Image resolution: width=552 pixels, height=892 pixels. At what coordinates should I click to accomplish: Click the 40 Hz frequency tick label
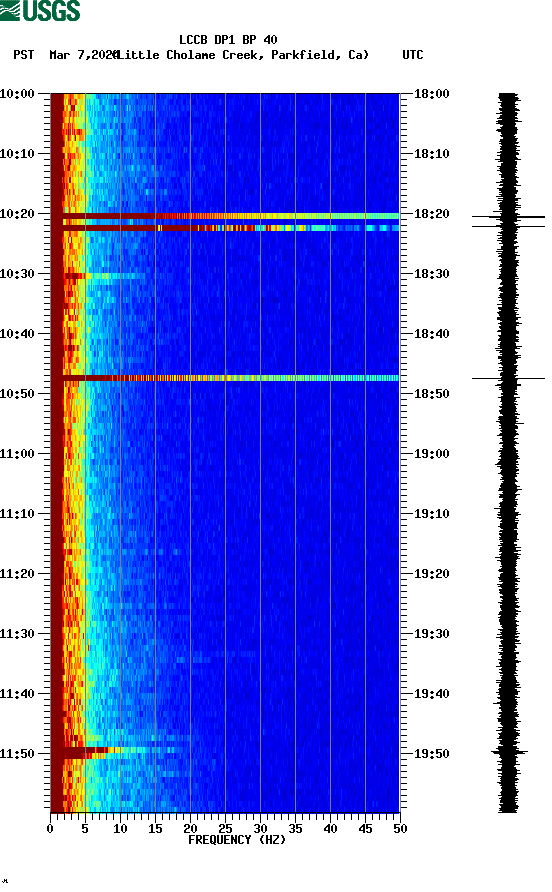(x=331, y=829)
